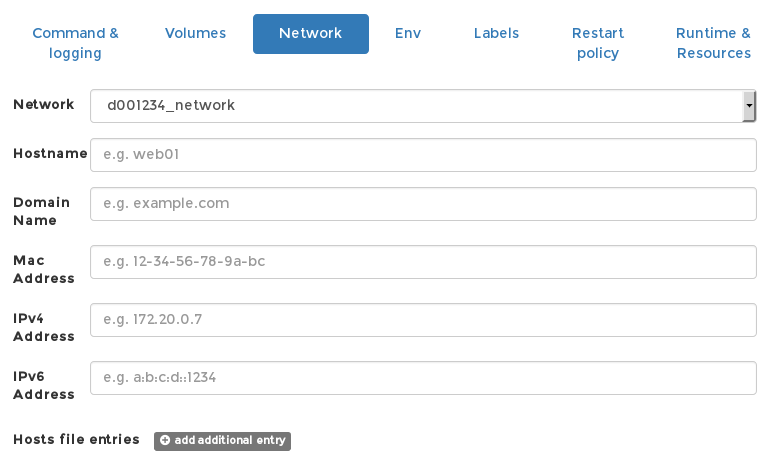The height and width of the screenshot is (458, 779).
Task: Click the add additional entry button
Action: tap(223, 441)
